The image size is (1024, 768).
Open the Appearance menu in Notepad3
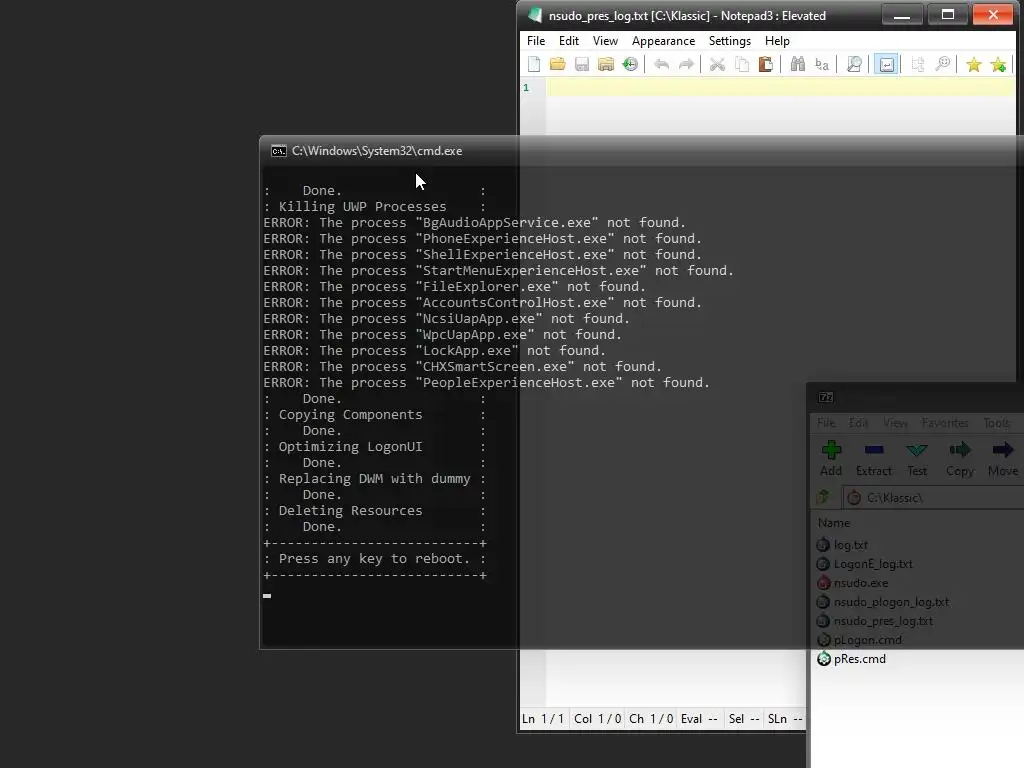coord(664,40)
